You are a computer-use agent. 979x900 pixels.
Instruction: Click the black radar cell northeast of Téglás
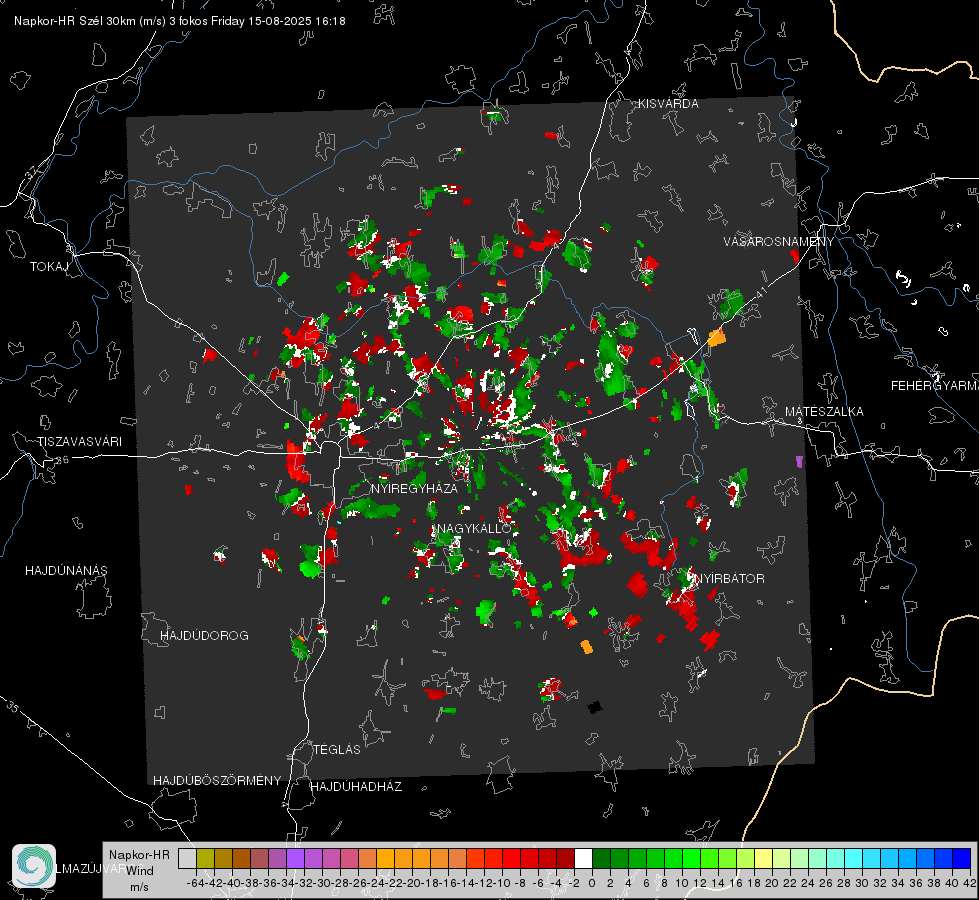[x=594, y=707]
